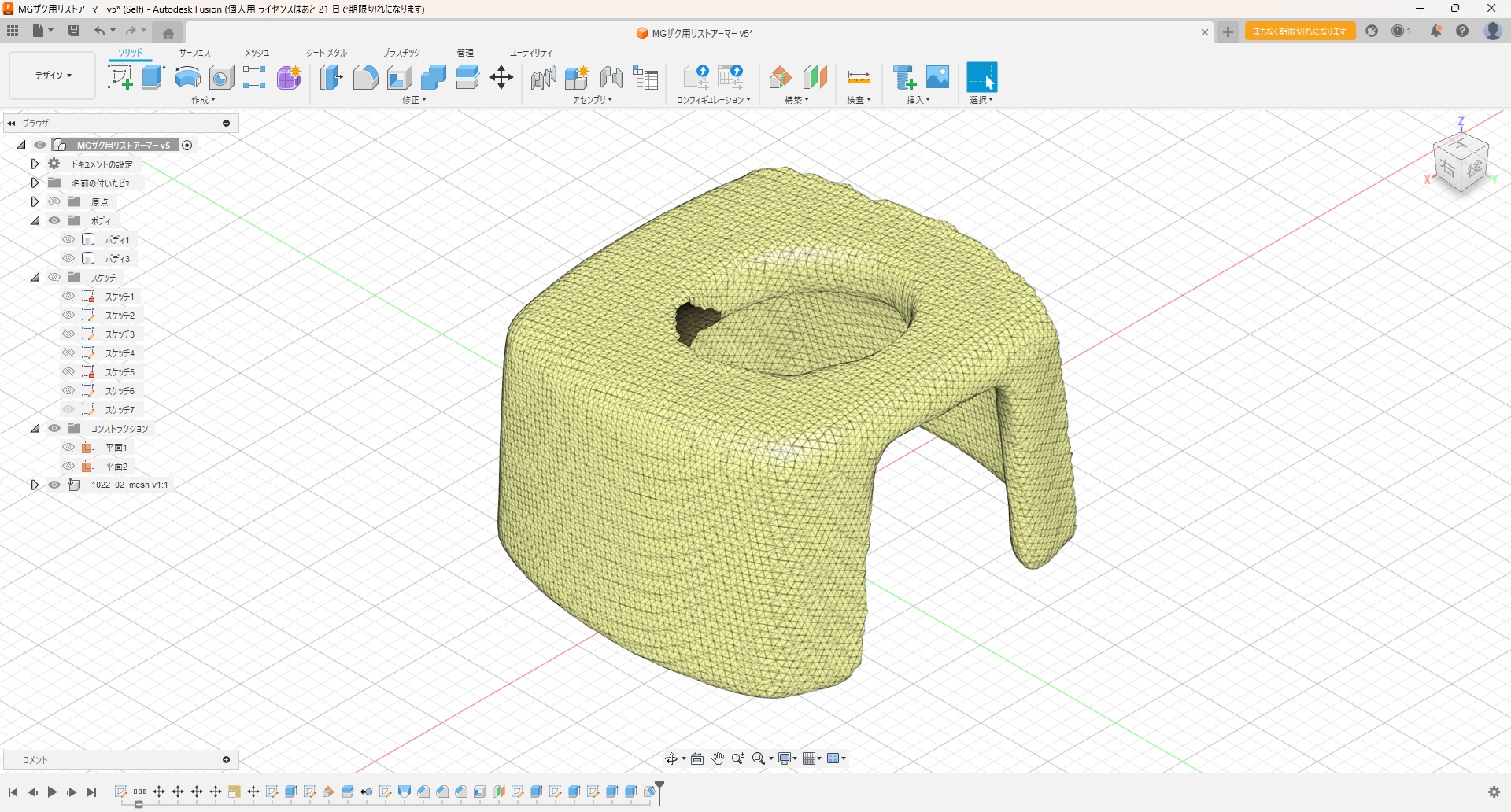
Task: Expand the 1022_02_mesh v1:1 component
Action: 35,485
